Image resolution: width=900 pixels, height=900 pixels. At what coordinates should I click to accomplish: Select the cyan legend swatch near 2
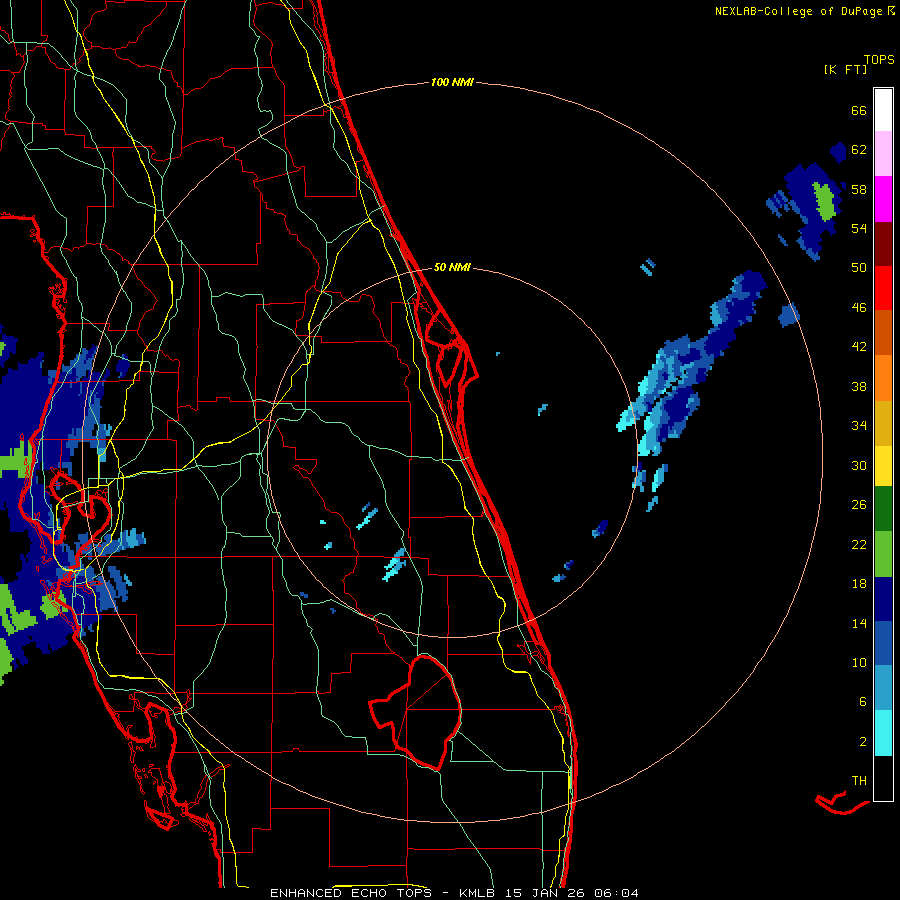(x=883, y=733)
